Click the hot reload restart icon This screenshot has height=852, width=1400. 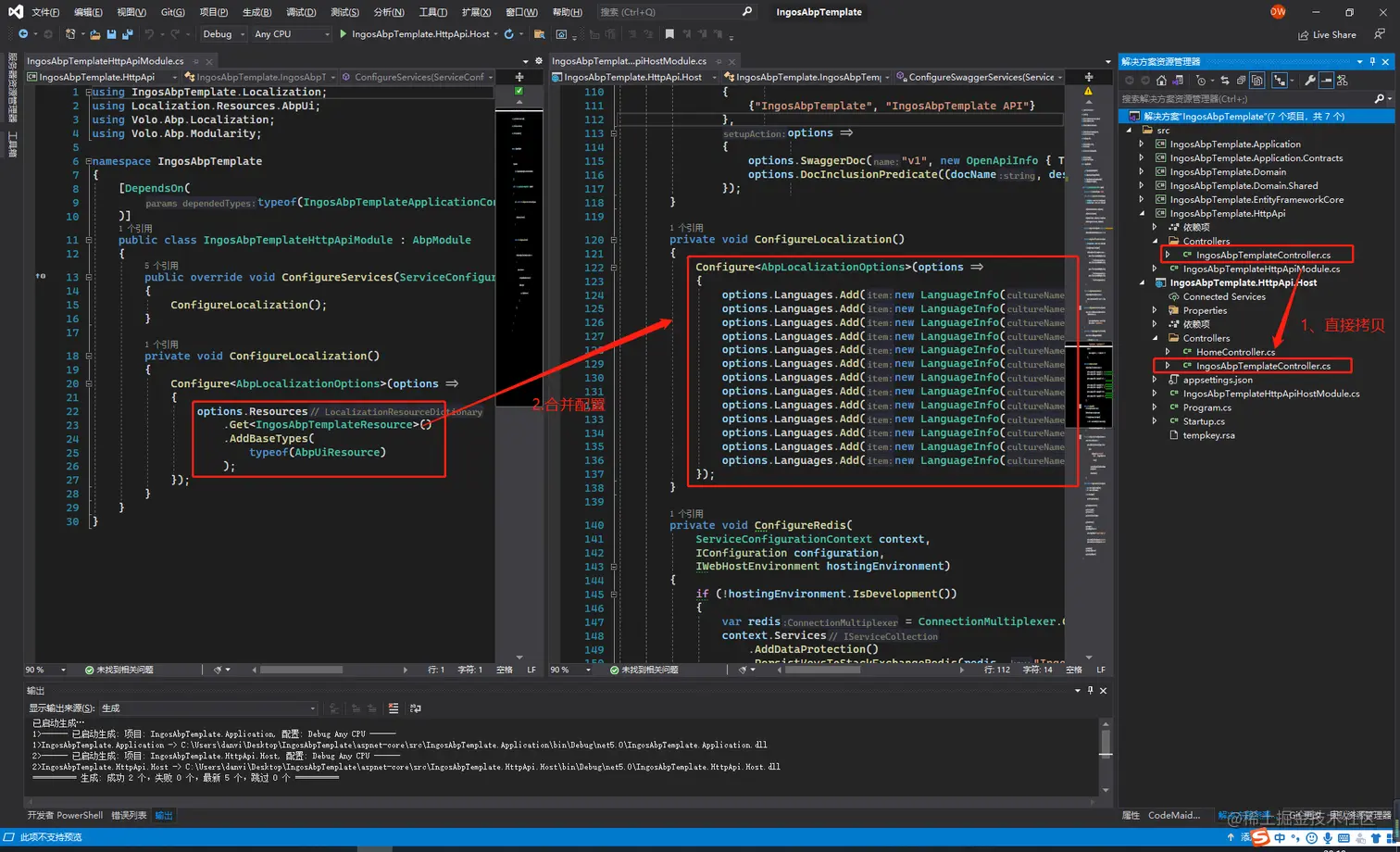coord(508,34)
